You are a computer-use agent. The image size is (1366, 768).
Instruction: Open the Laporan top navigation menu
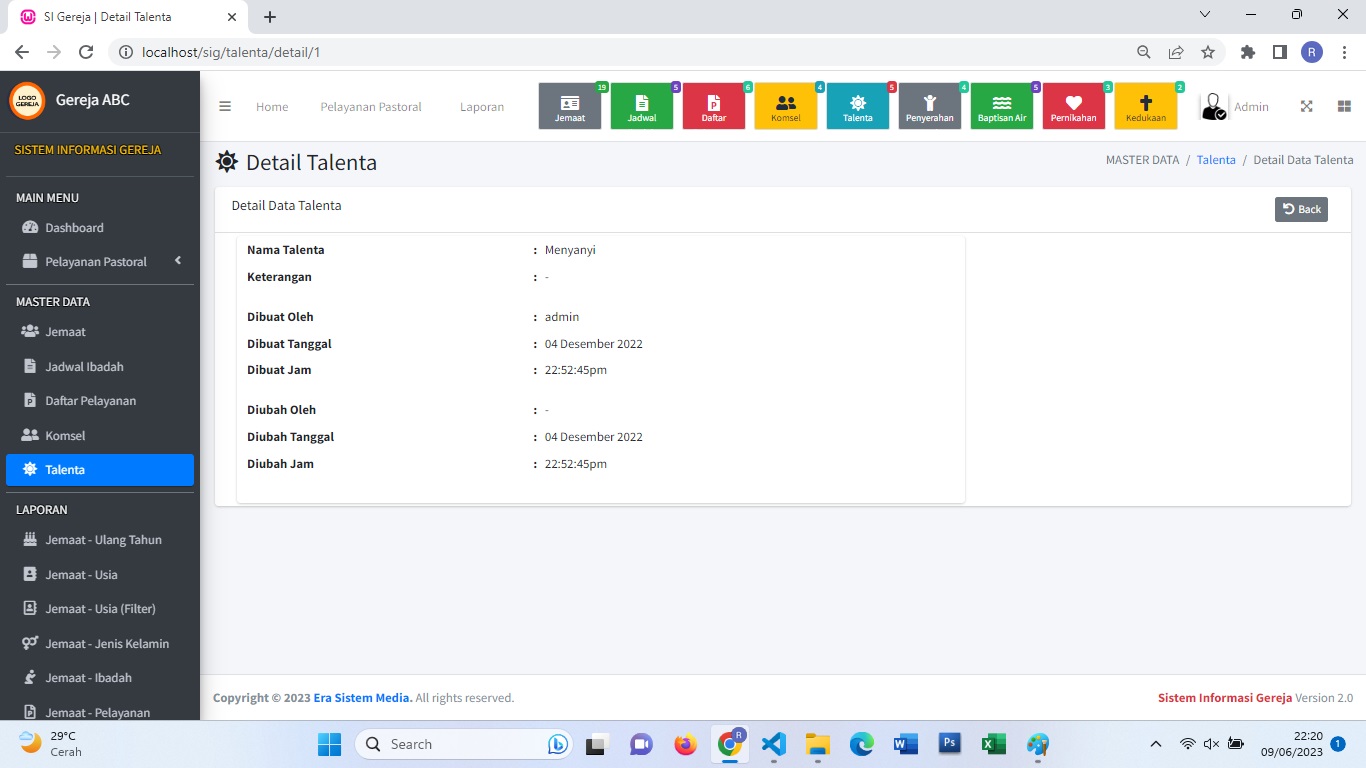pos(482,107)
